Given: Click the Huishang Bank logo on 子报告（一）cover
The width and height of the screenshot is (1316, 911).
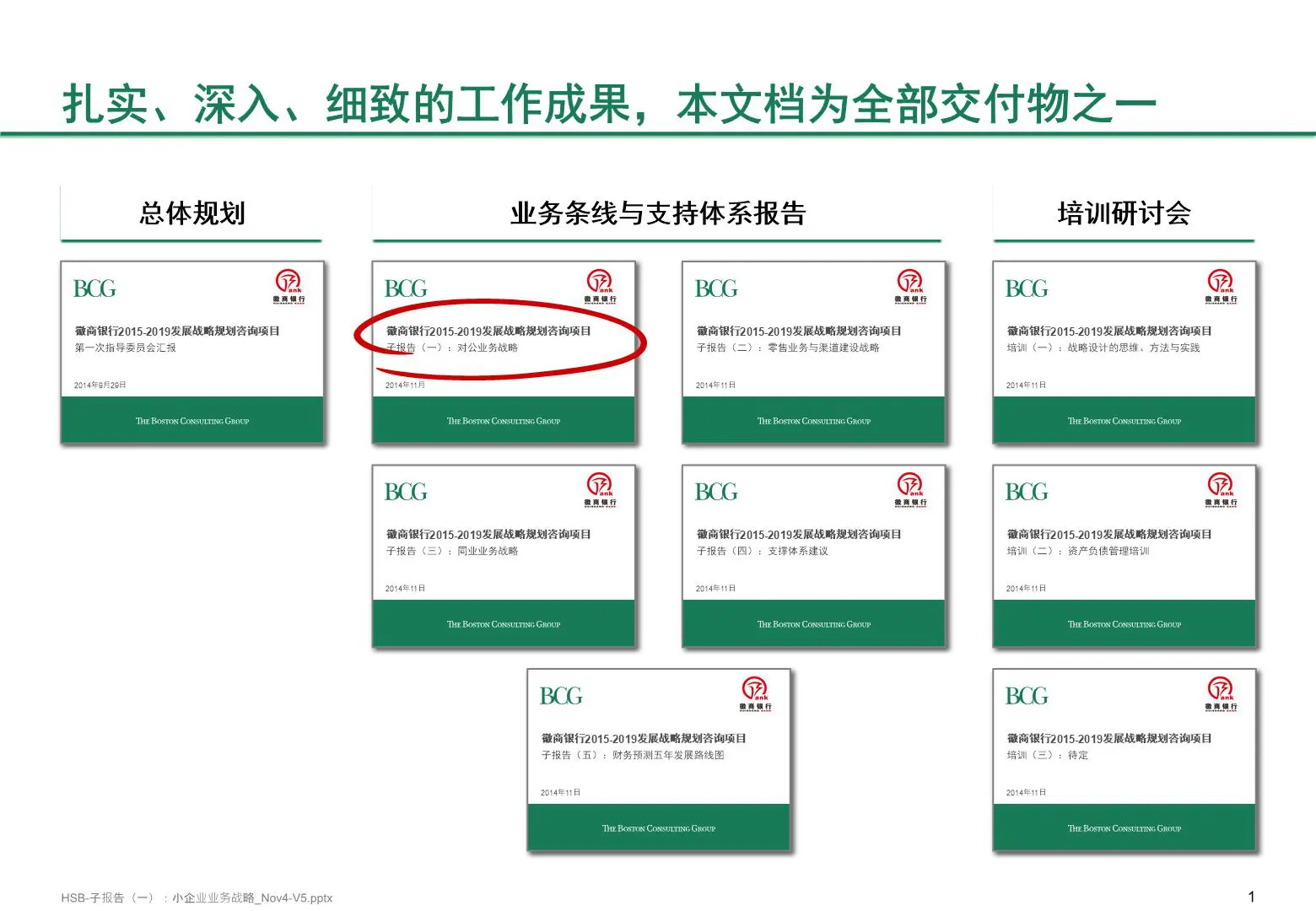Looking at the screenshot, I should [600, 286].
